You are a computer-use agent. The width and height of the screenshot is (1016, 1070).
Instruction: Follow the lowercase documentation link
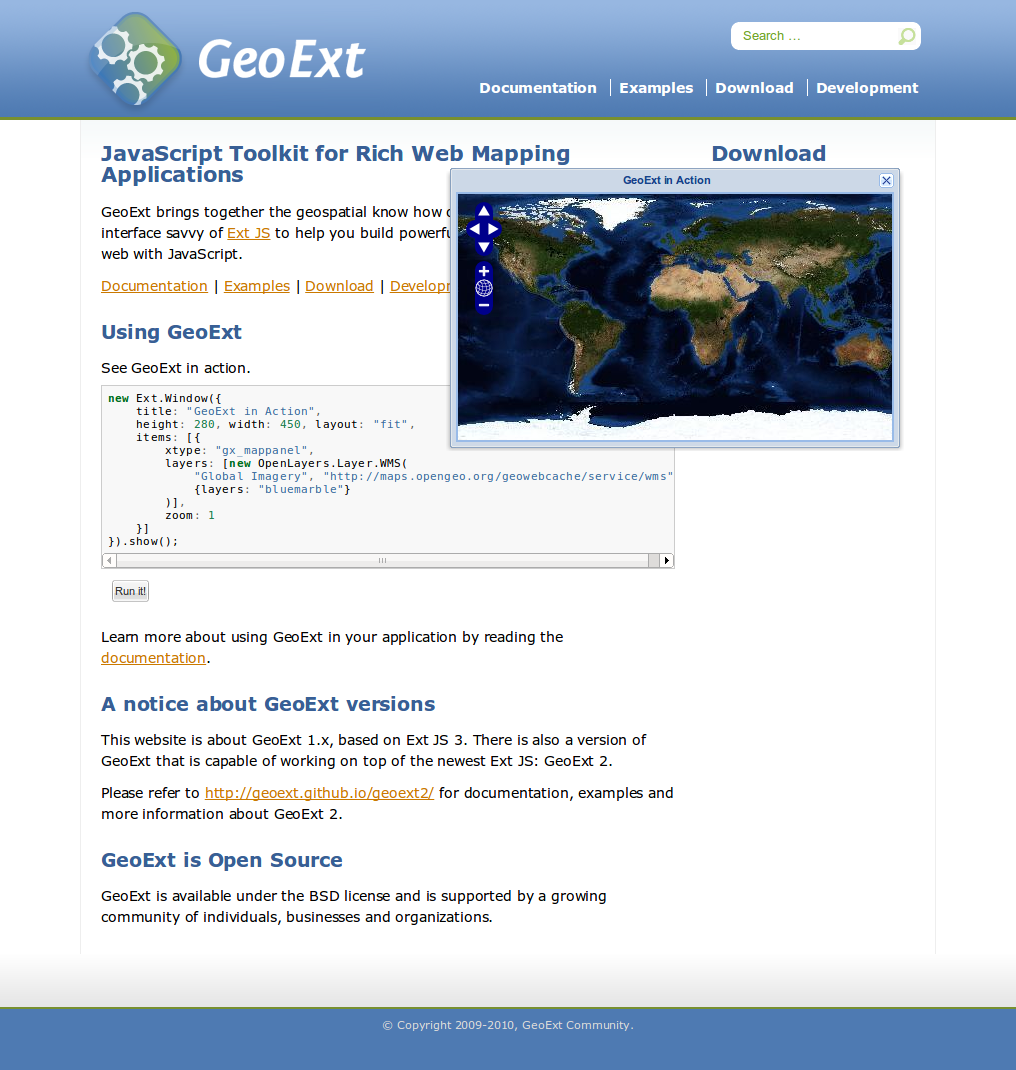(x=154, y=659)
